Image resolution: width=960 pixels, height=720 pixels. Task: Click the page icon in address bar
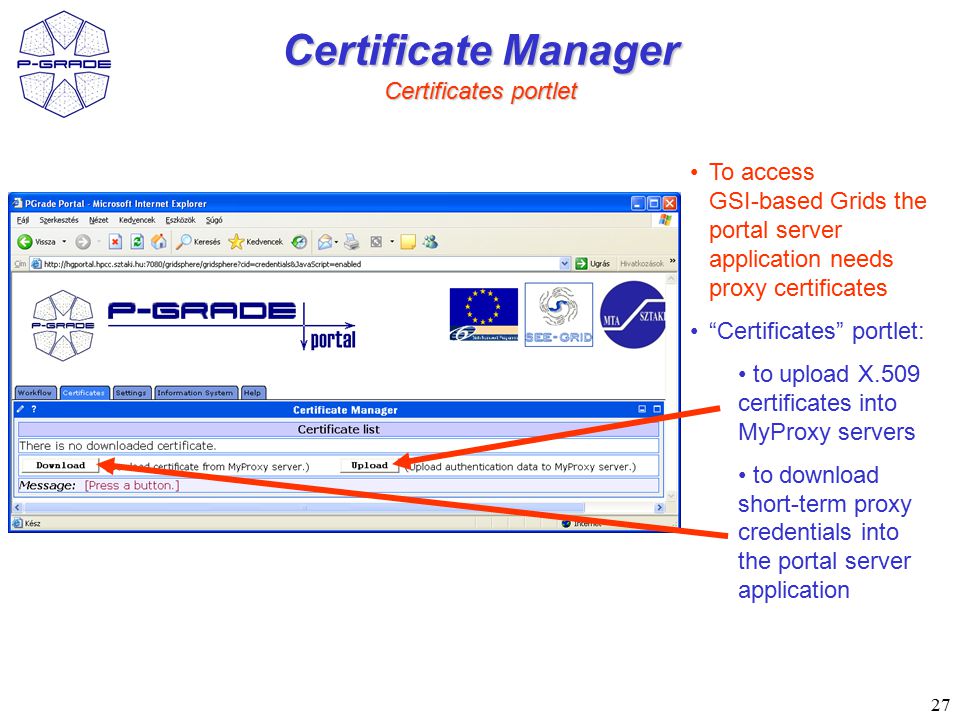(x=36, y=264)
